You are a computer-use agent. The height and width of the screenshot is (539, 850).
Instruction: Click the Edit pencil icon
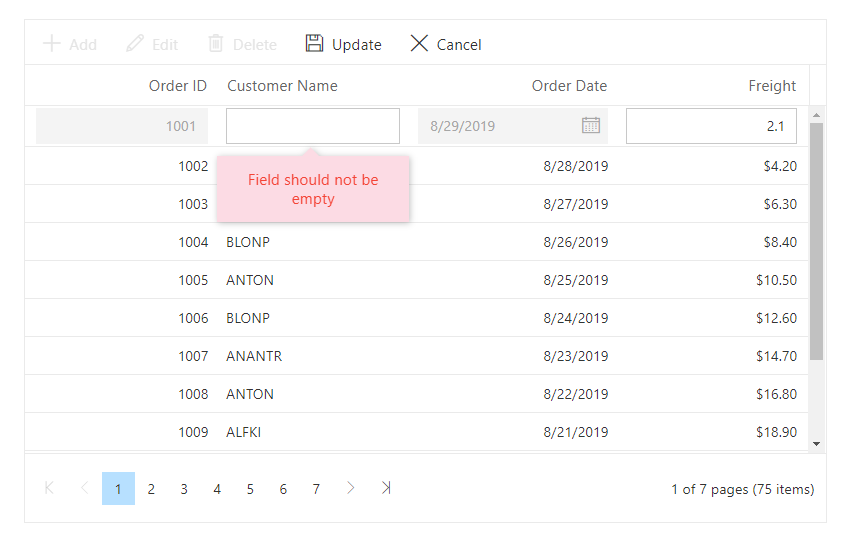click(135, 44)
